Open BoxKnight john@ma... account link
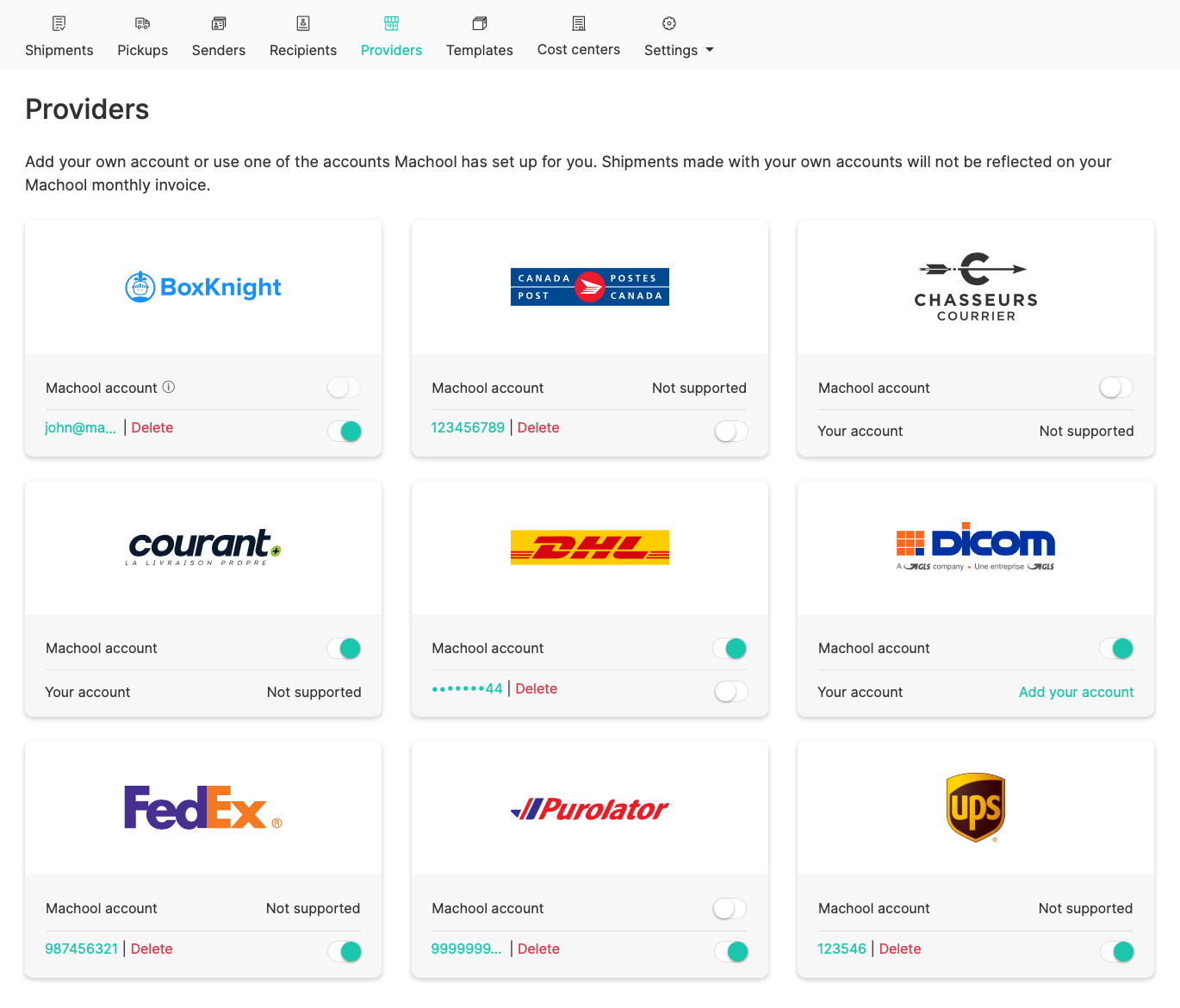Viewport: 1180px width, 1008px height. coord(80,427)
